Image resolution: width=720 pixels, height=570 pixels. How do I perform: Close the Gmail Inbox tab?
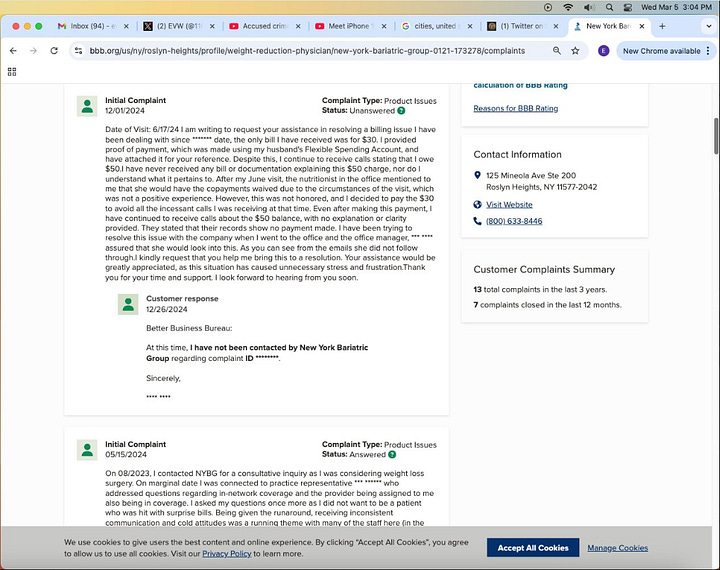click(126, 26)
